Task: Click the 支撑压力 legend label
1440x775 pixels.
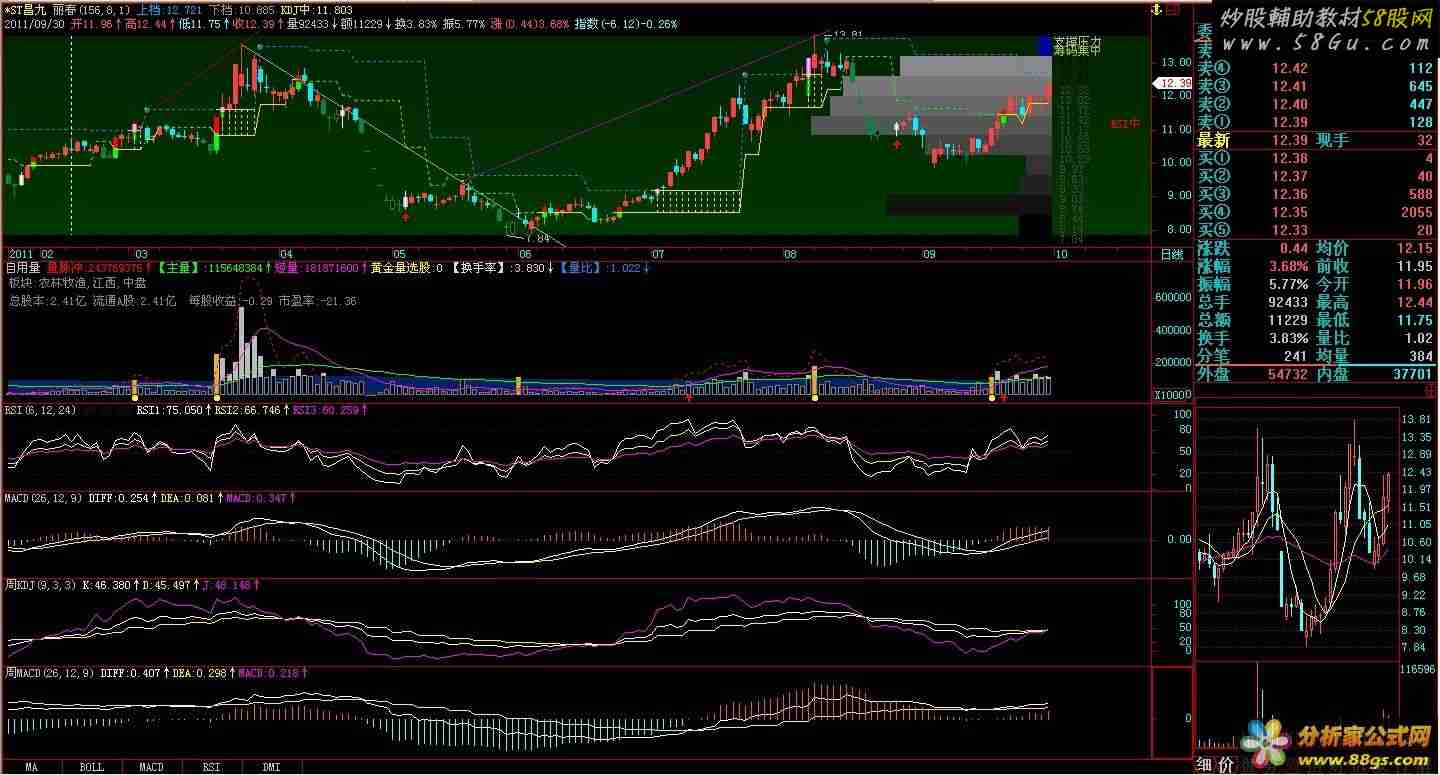Action: point(1078,41)
